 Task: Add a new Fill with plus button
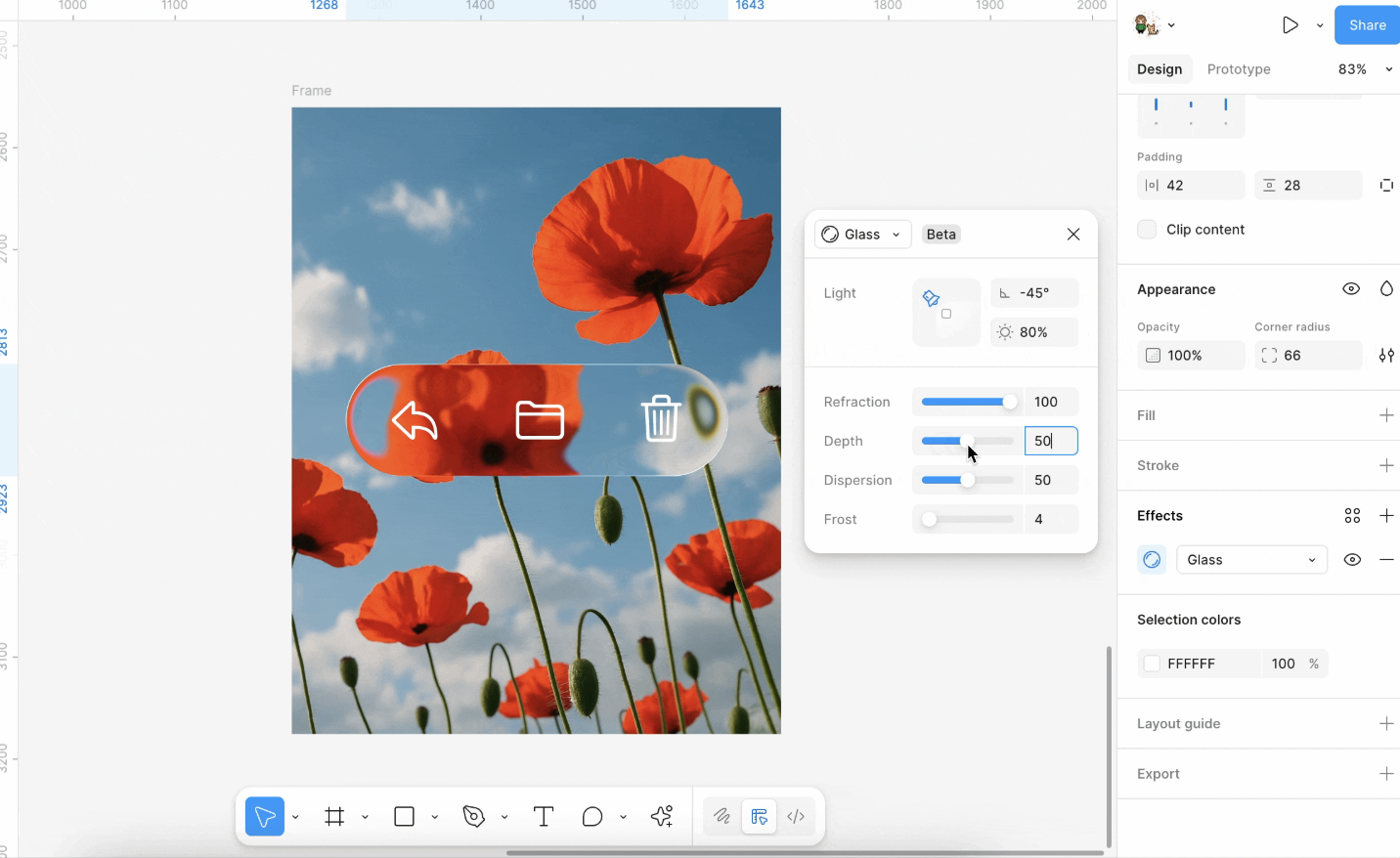pyautogui.click(x=1386, y=415)
